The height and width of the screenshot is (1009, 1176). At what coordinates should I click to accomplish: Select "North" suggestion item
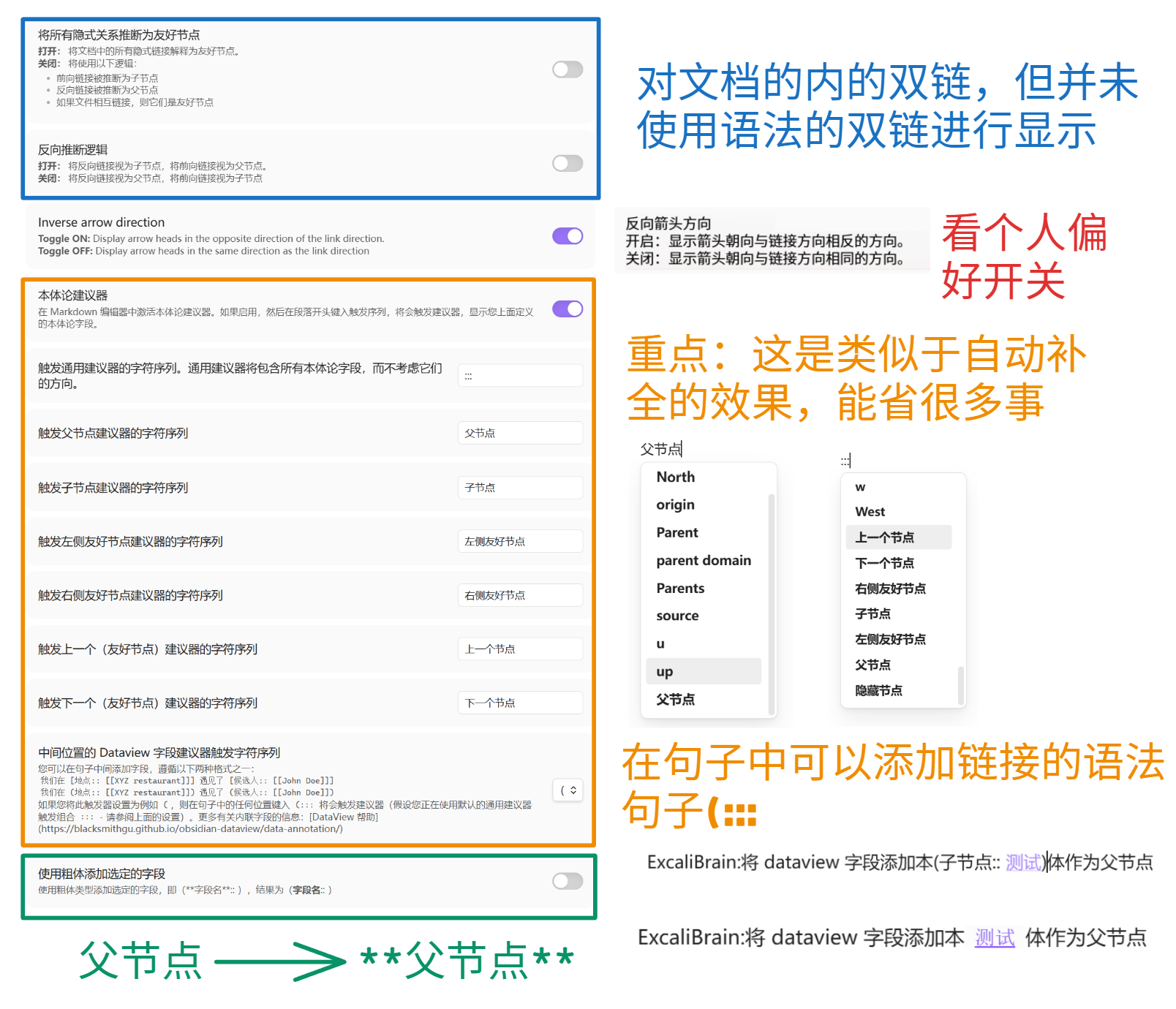(676, 477)
